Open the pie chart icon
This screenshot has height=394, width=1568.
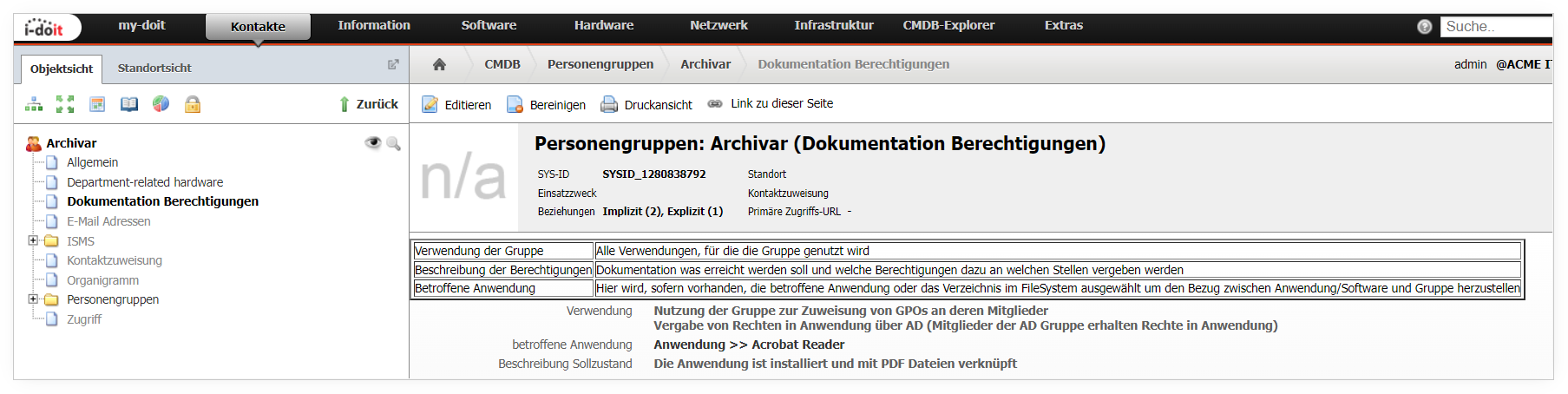(x=161, y=104)
